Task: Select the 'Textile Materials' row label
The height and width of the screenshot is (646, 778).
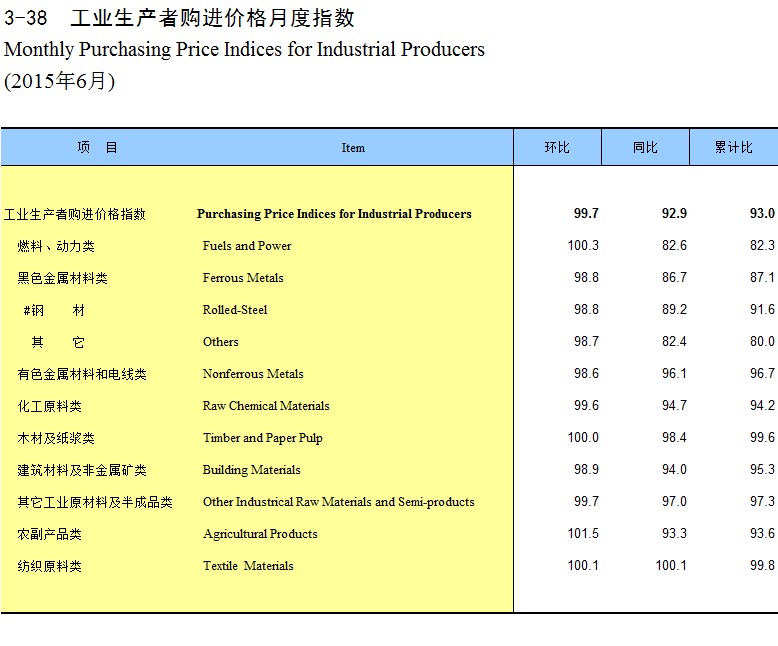Action: pos(248,566)
